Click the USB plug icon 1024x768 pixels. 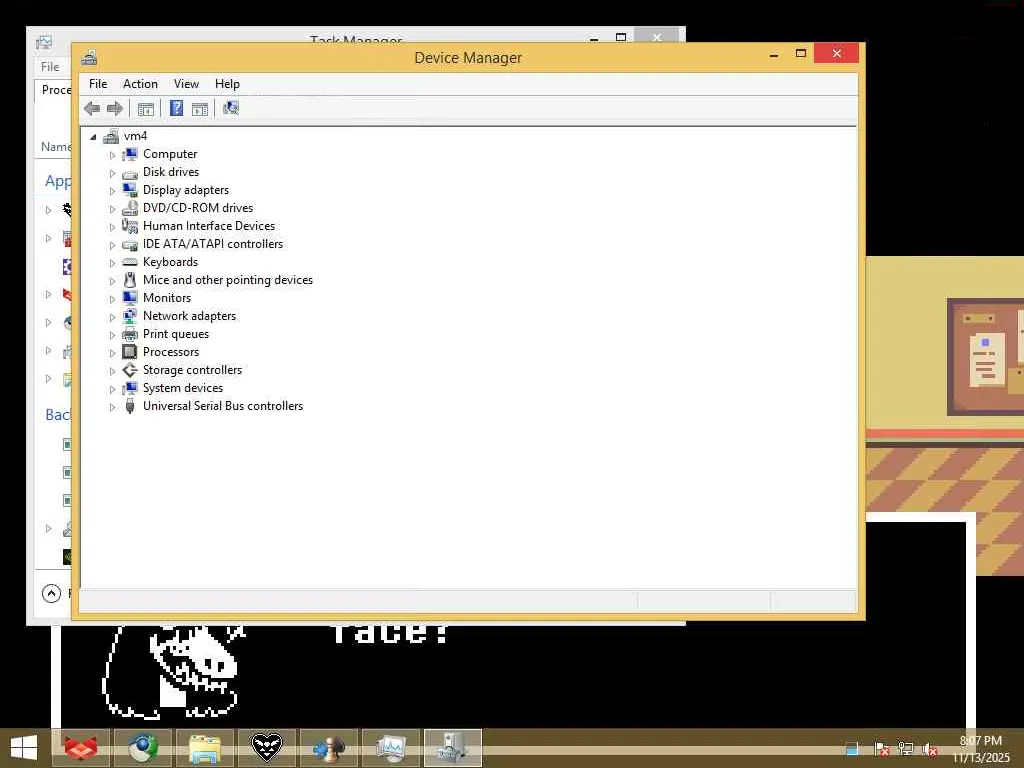[130, 406]
